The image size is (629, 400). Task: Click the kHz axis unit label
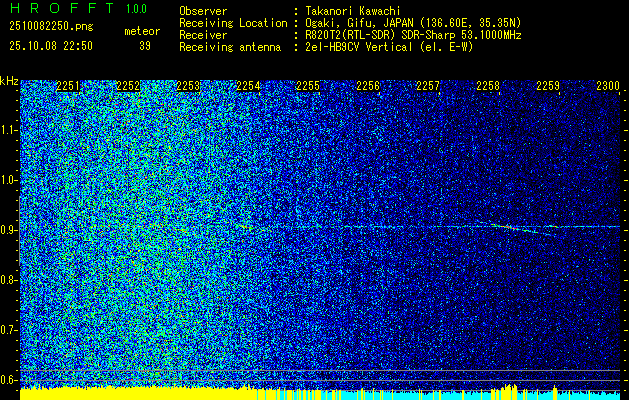[9, 81]
